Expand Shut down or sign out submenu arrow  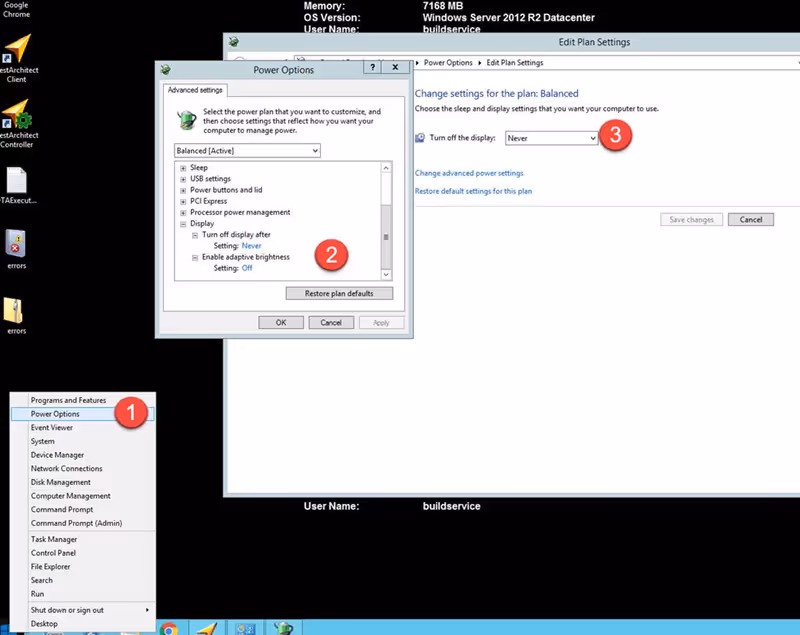pyautogui.click(x=147, y=610)
